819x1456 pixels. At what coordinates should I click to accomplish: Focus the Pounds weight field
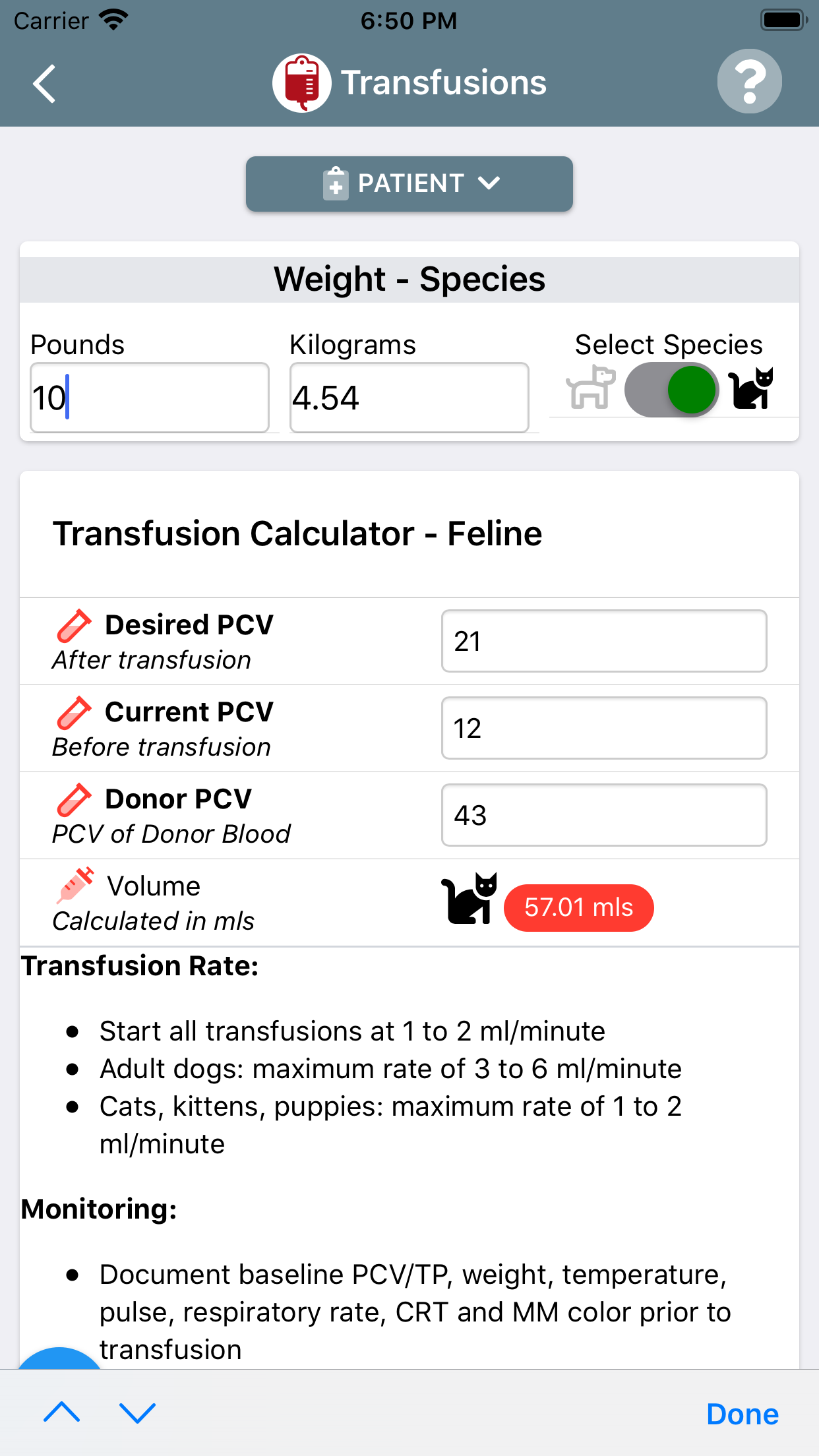pos(150,398)
